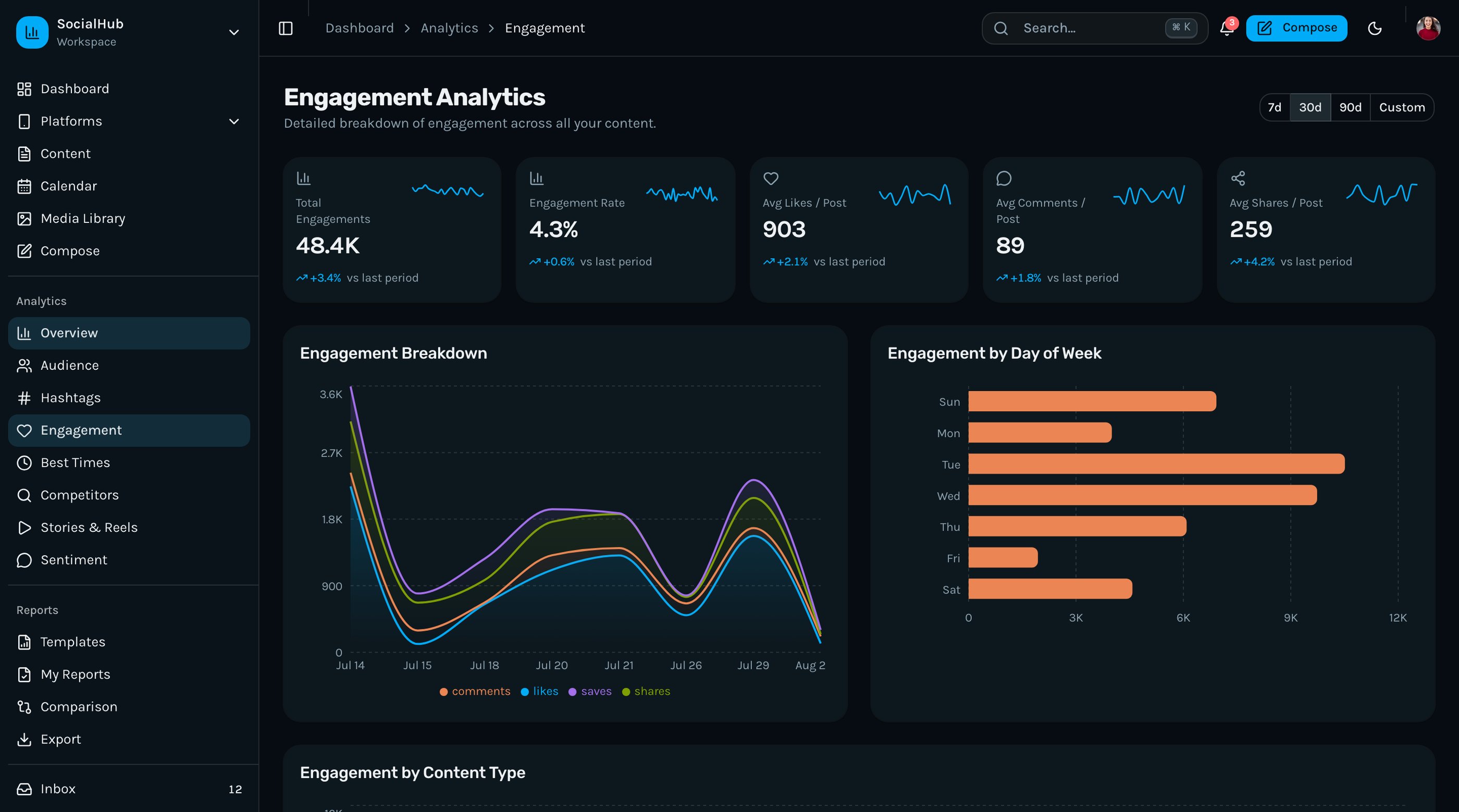Click the Engagement Rate card icon
This screenshot has height=812, width=1459.
pyautogui.click(x=536, y=178)
